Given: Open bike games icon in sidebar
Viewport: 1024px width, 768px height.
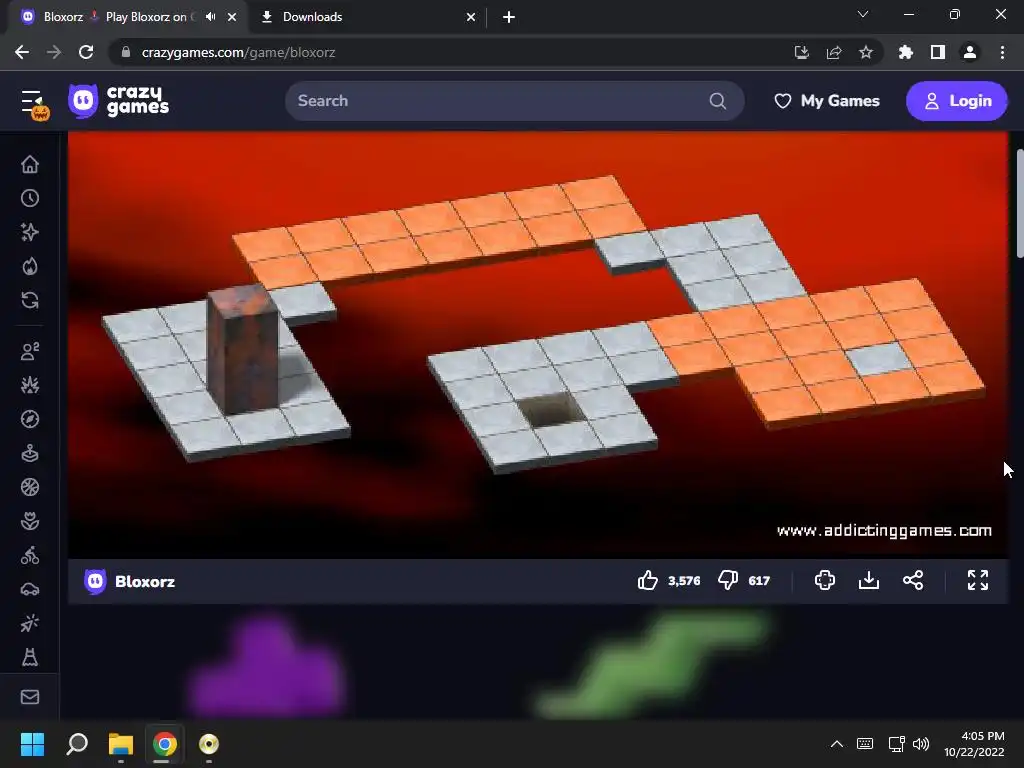Looking at the screenshot, I should coord(30,555).
